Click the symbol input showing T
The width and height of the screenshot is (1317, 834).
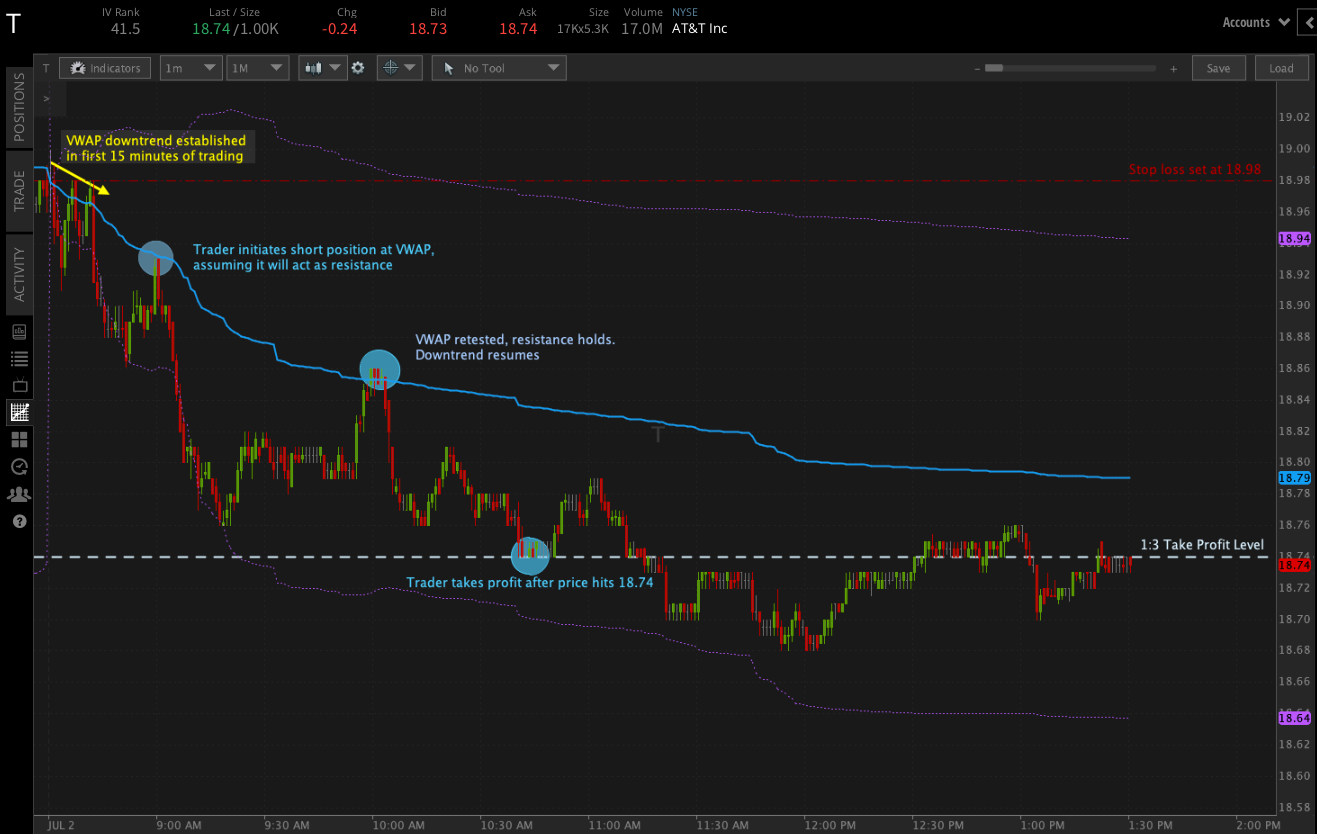click(x=45, y=67)
